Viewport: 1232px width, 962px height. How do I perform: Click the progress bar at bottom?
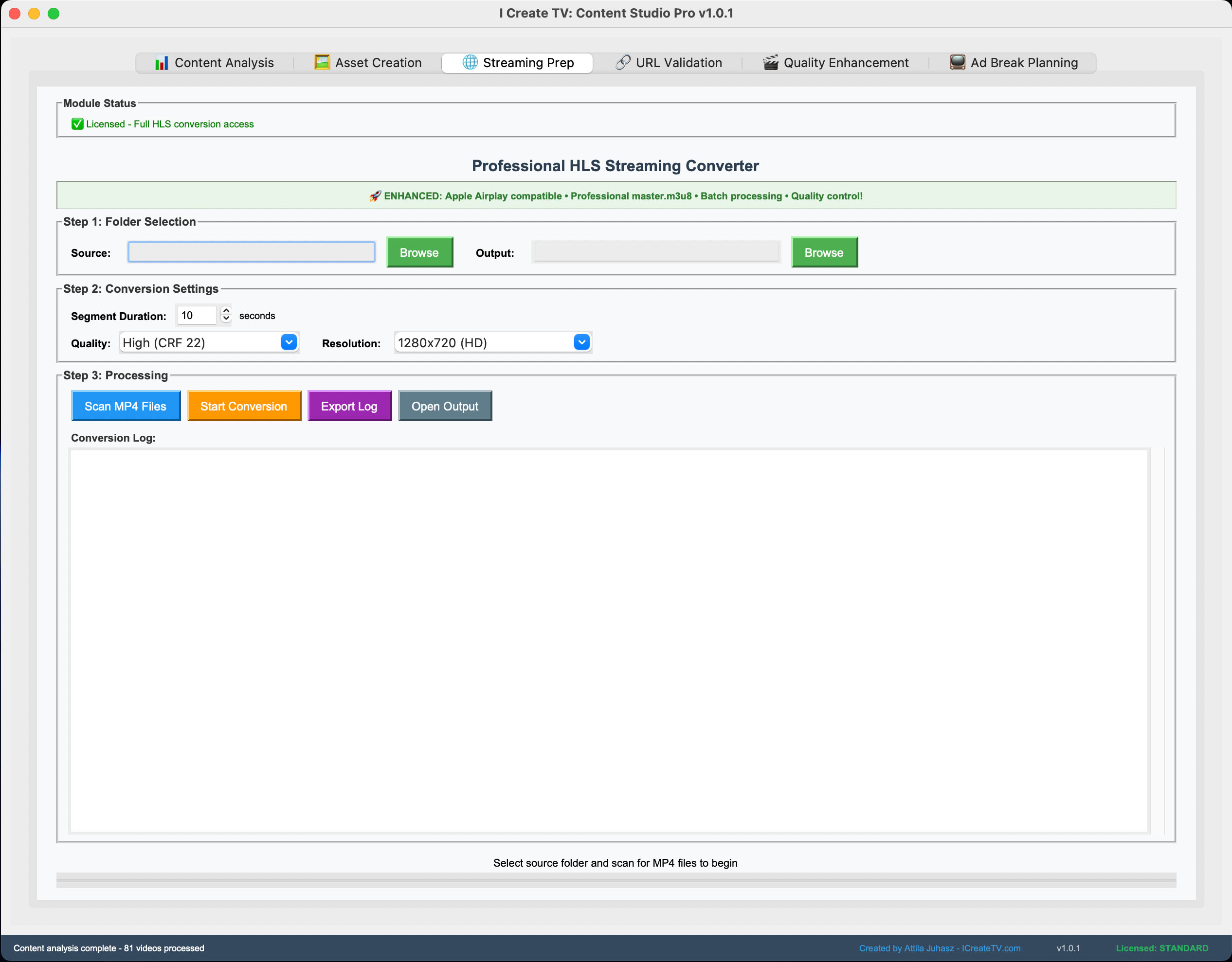pos(616,880)
